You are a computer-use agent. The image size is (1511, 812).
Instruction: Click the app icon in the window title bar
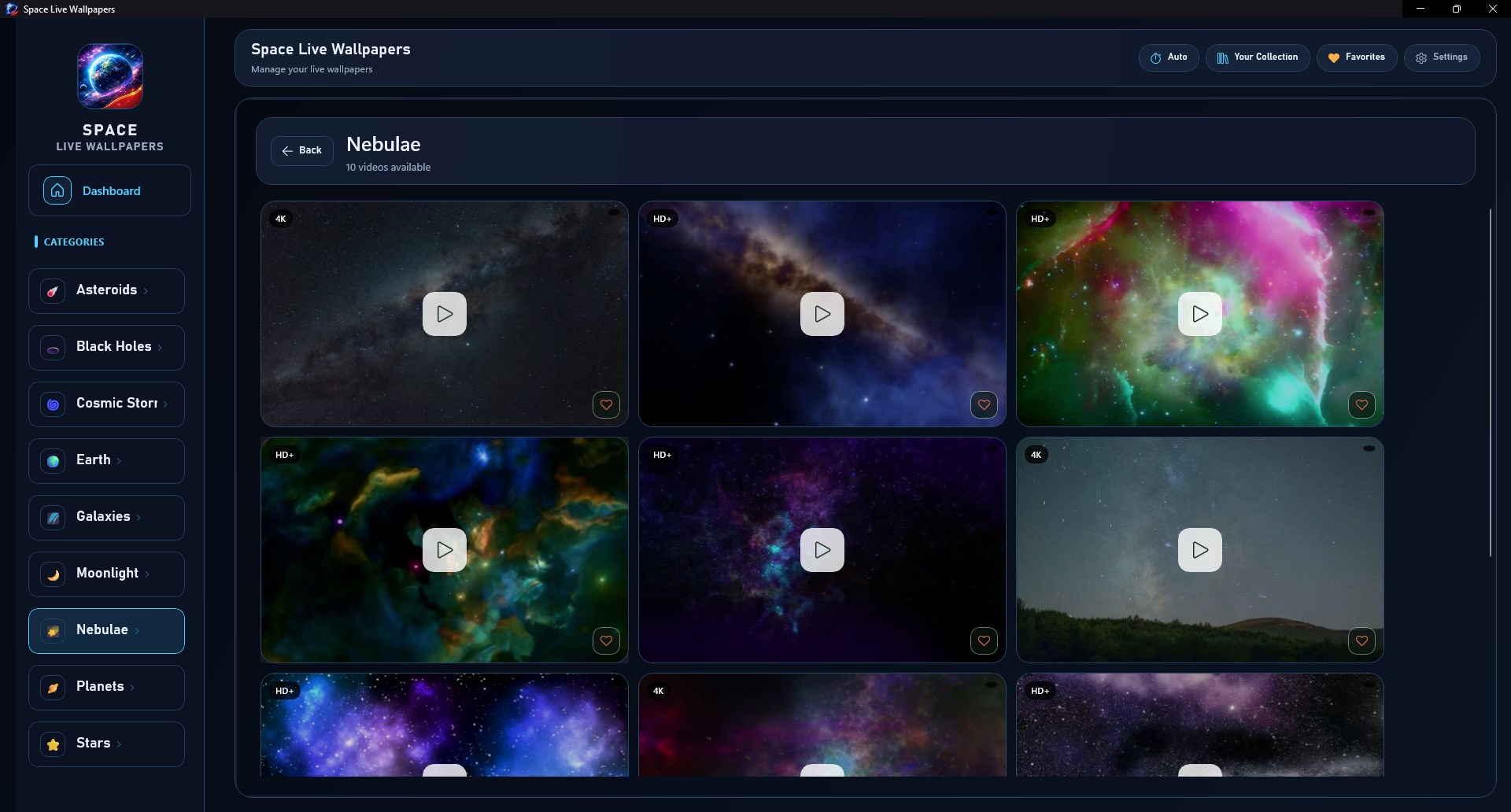coord(12,9)
